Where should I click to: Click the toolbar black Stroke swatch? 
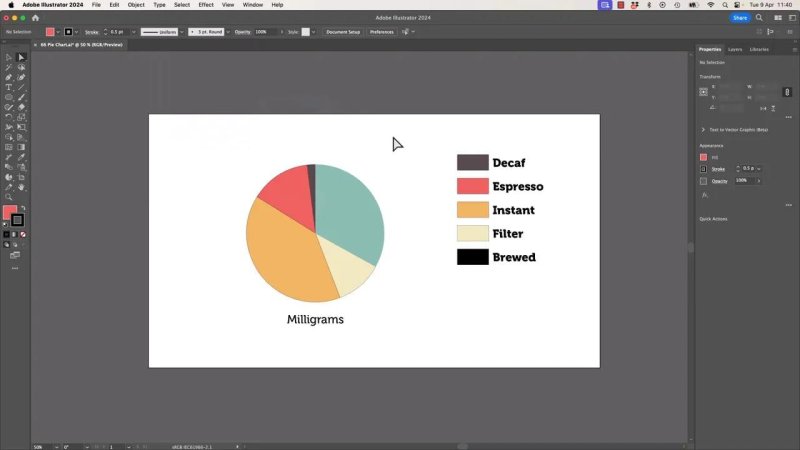coord(17,220)
